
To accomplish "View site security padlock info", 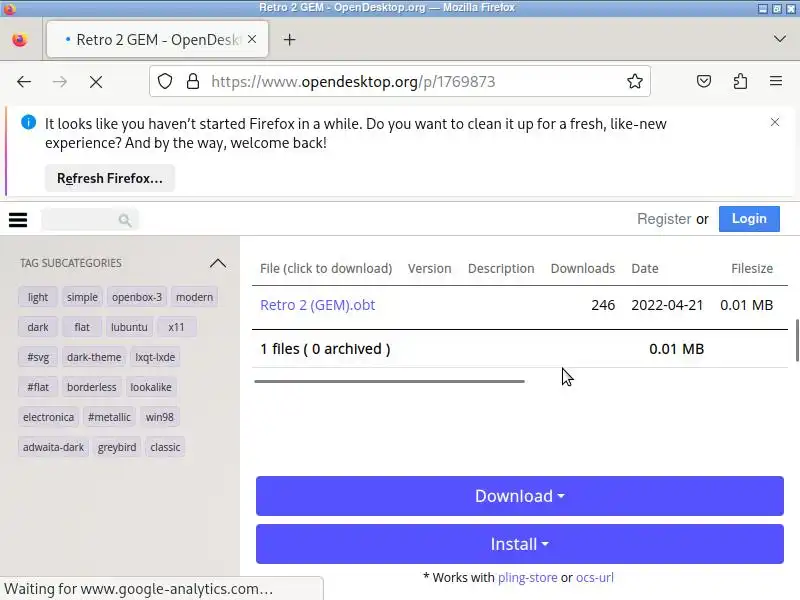I will coord(193,81).
